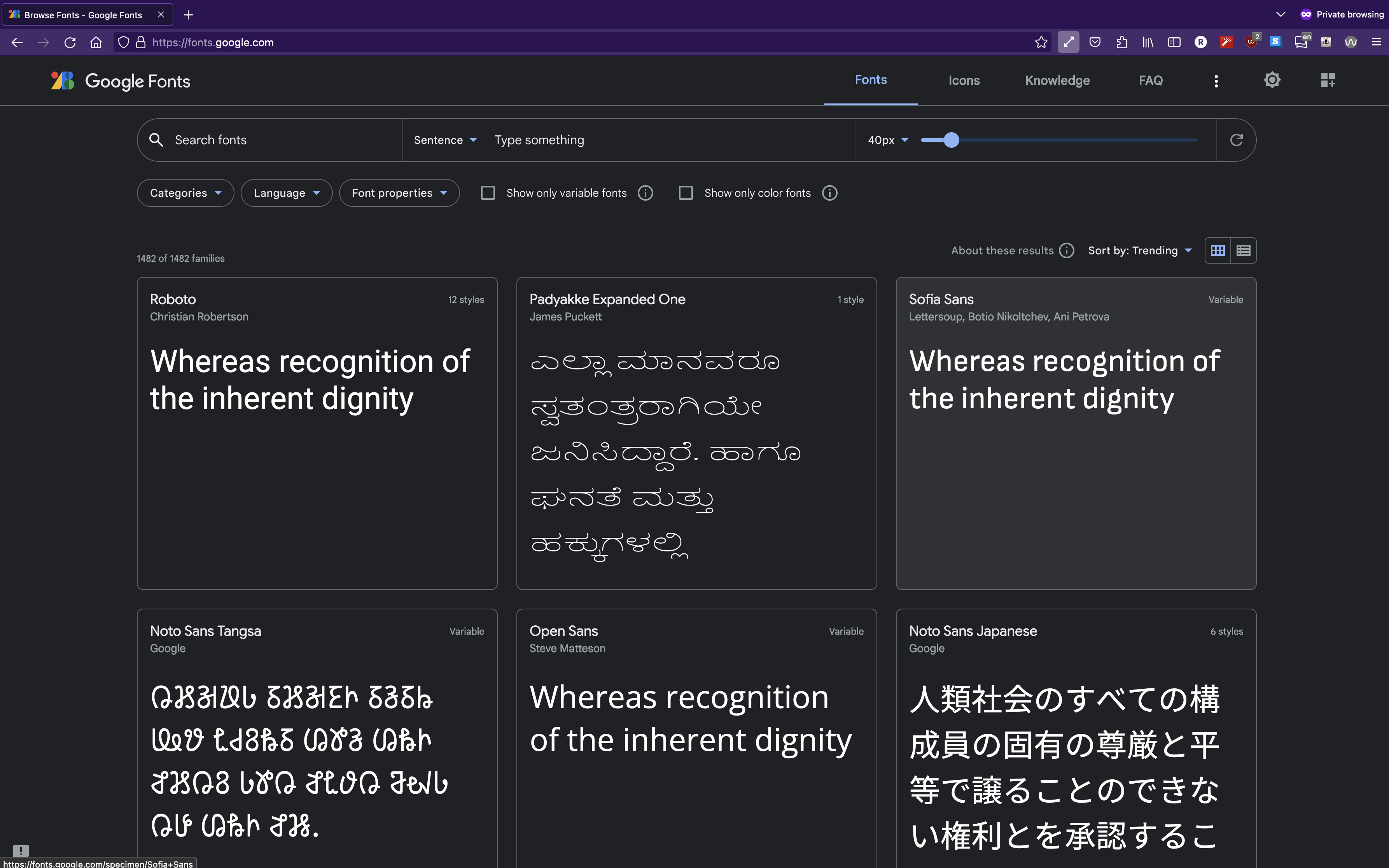Click the tracking protection shield icon

(x=123, y=42)
